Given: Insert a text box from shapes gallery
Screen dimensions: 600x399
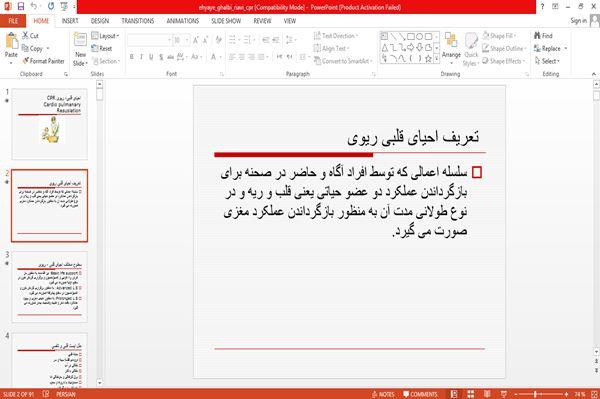Looking at the screenshot, I should (x=384, y=37).
